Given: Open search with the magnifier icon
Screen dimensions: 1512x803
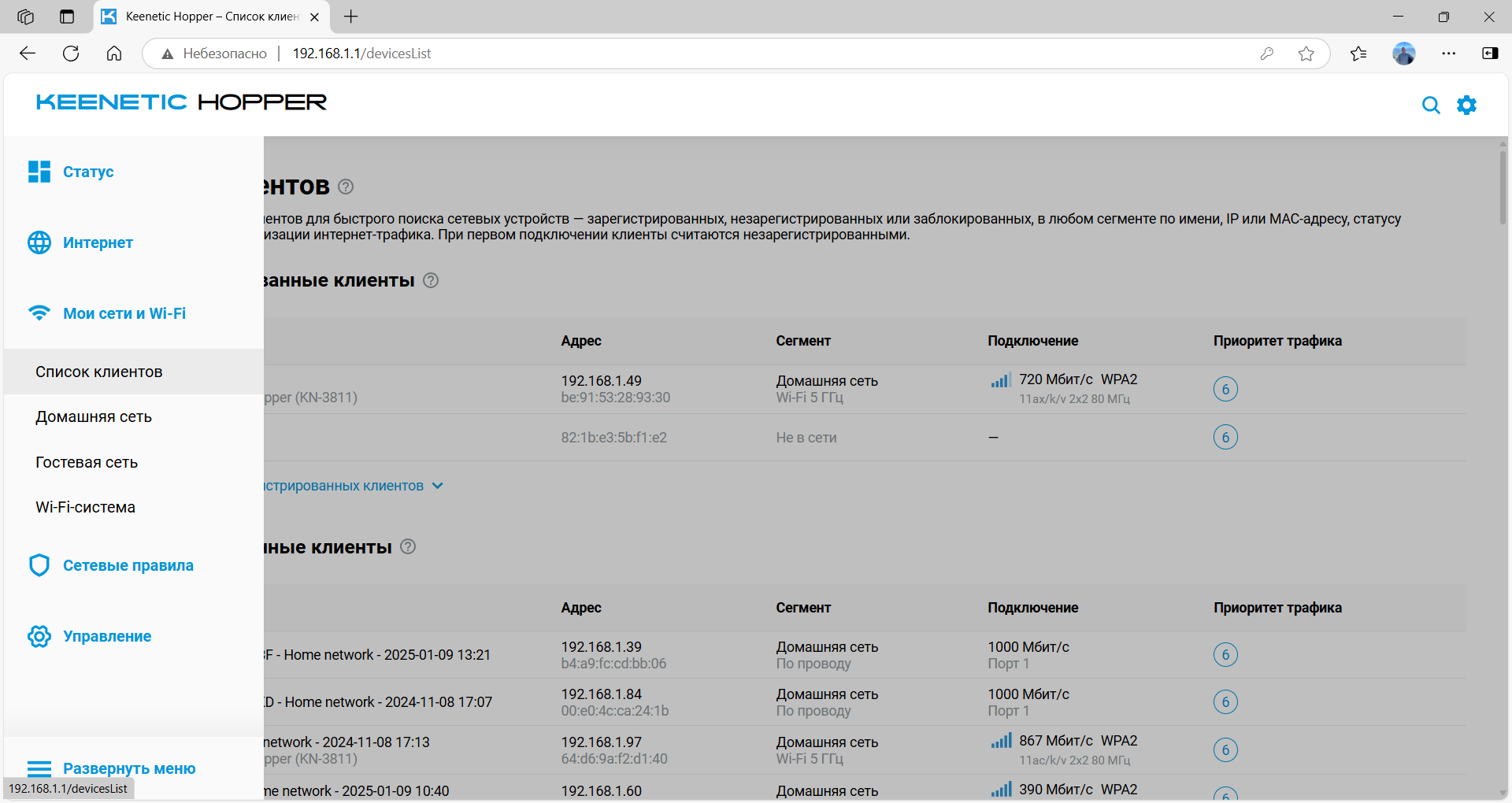Looking at the screenshot, I should pos(1430,105).
